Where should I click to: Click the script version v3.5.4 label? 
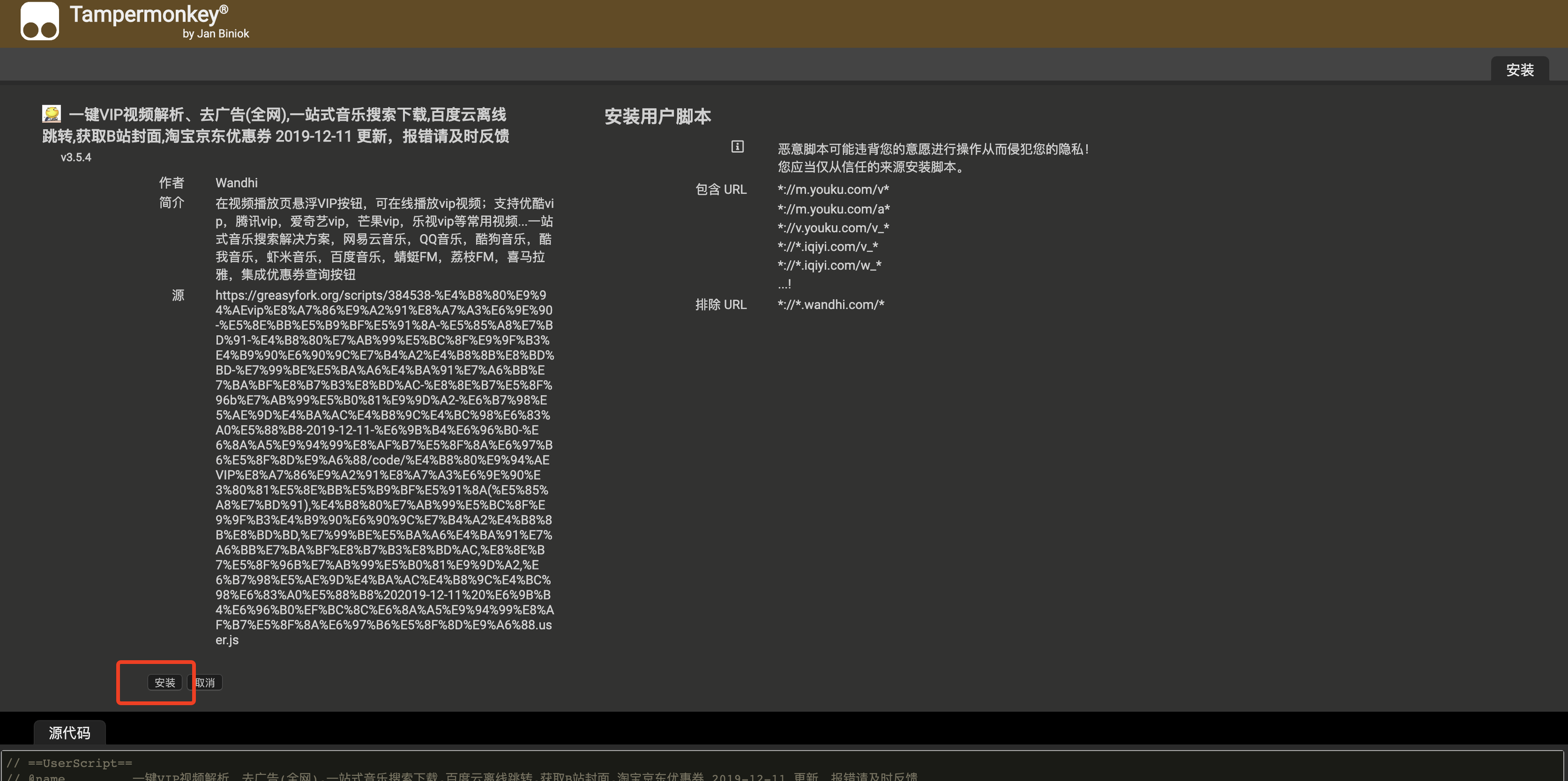76,157
